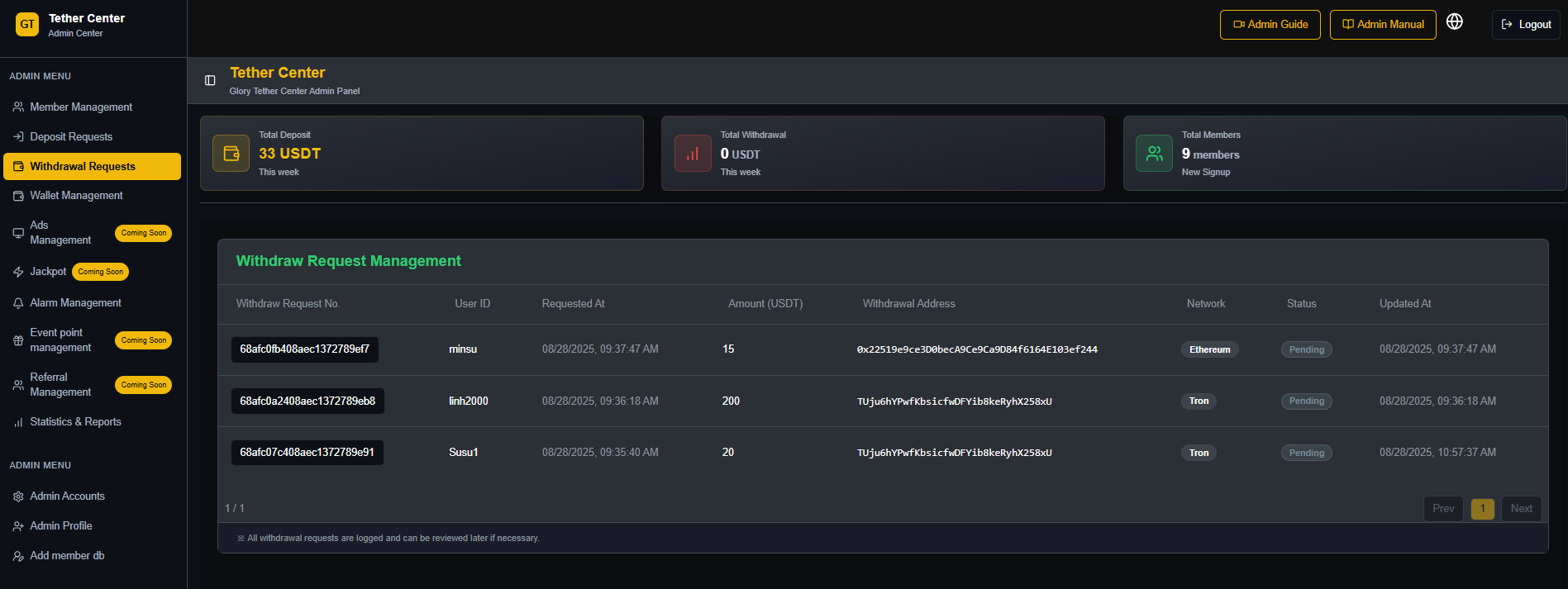Open the Admin Manual button
The height and width of the screenshot is (589, 1568).
[x=1382, y=25]
